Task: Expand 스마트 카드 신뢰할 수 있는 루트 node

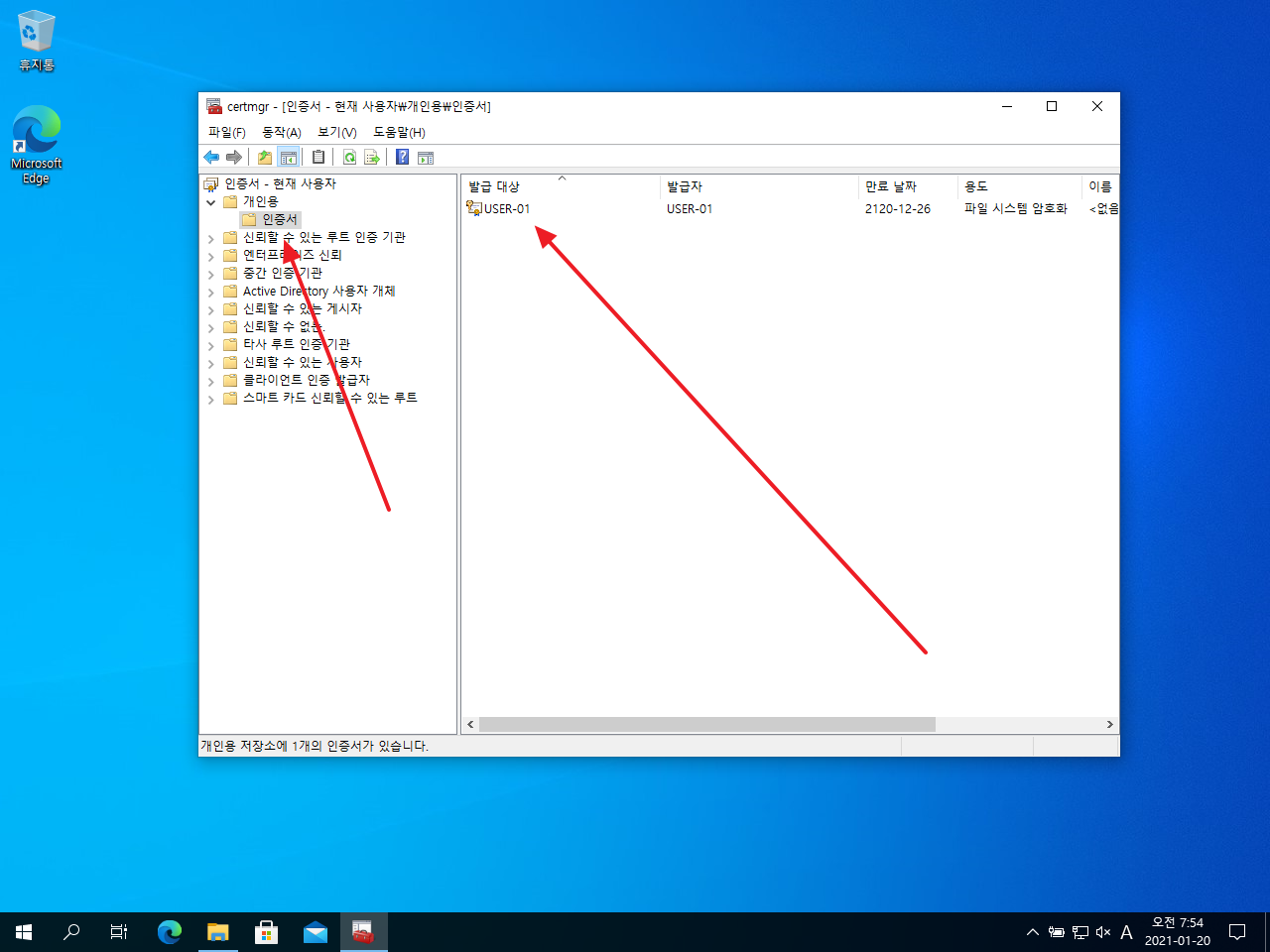Action: point(210,399)
